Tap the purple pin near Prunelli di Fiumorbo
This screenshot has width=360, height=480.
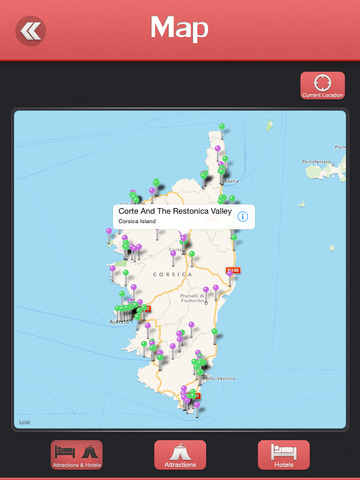(206, 289)
